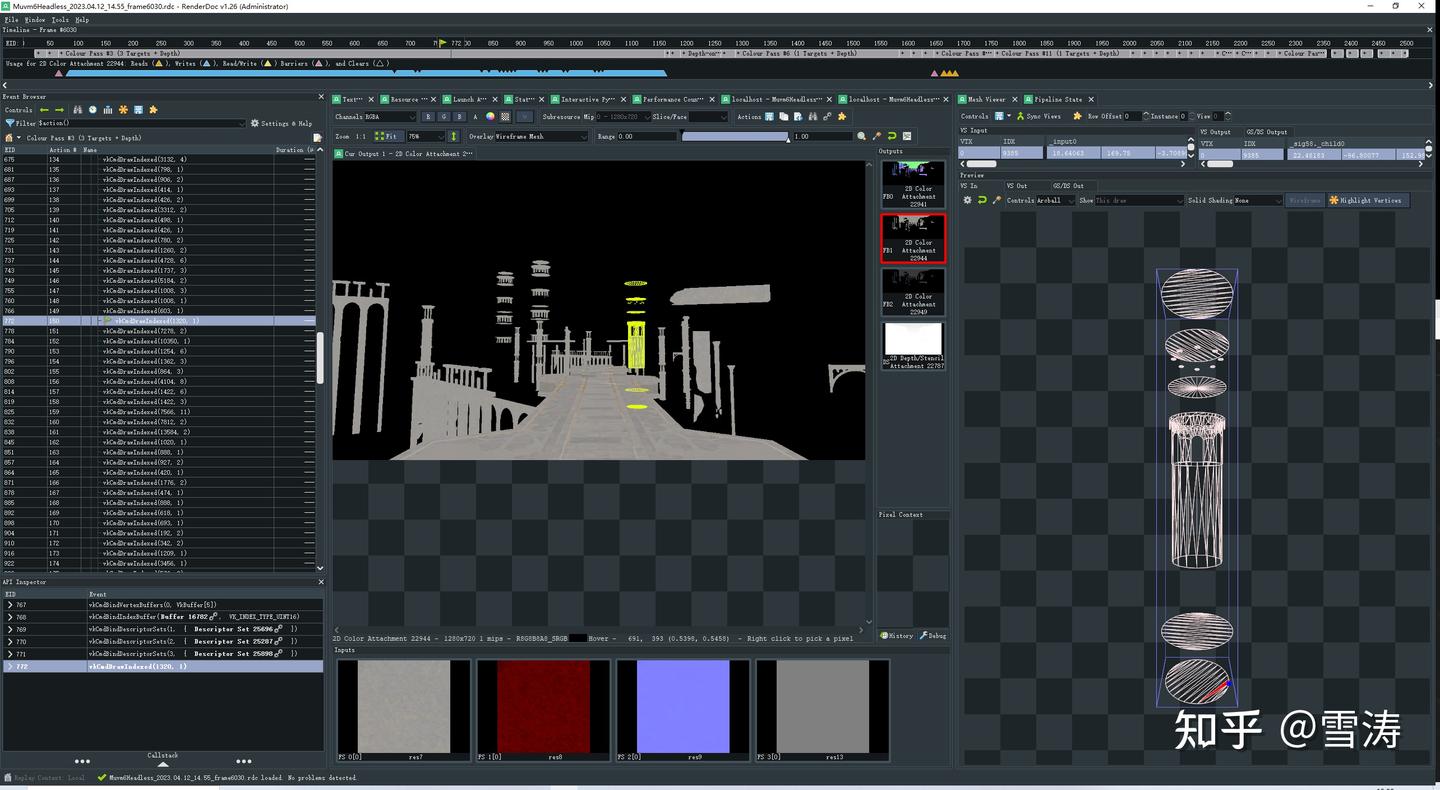
Task: Toggle the red channel with the R button
Action: tap(427, 116)
